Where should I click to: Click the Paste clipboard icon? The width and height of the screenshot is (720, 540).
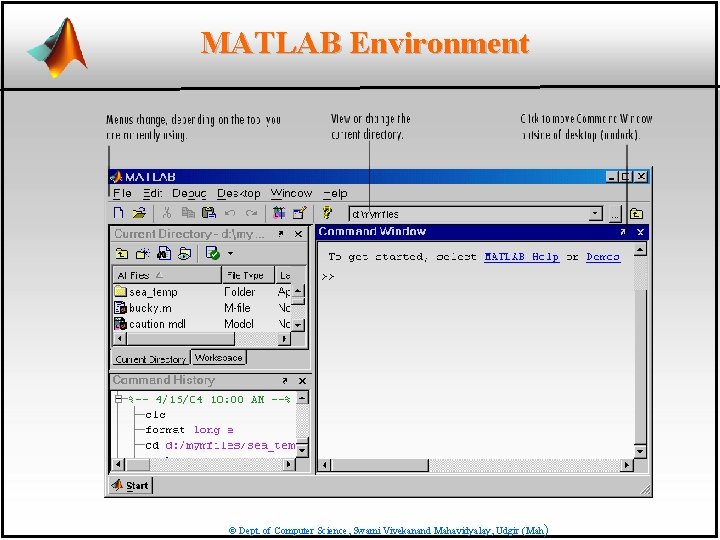click(208, 213)
